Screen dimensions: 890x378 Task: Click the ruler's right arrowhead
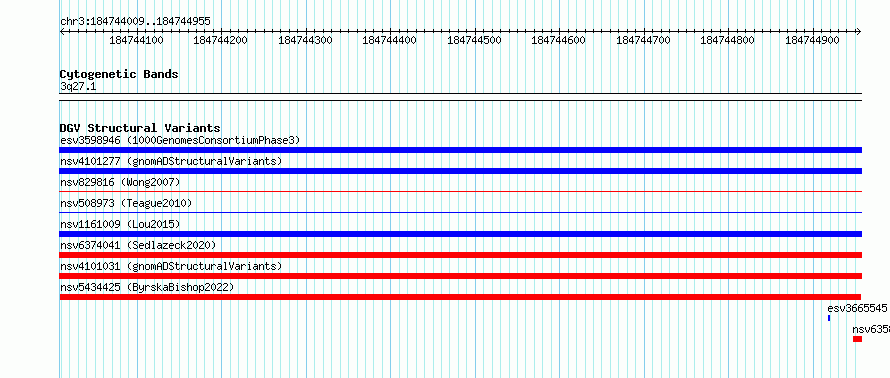[859, 32]
